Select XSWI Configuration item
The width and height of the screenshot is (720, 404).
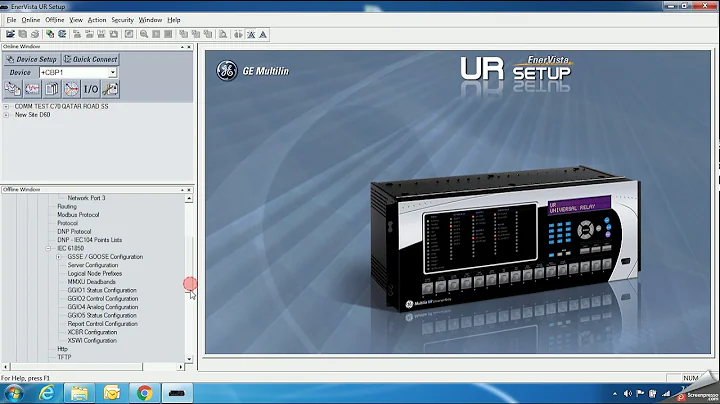(92, 341)
